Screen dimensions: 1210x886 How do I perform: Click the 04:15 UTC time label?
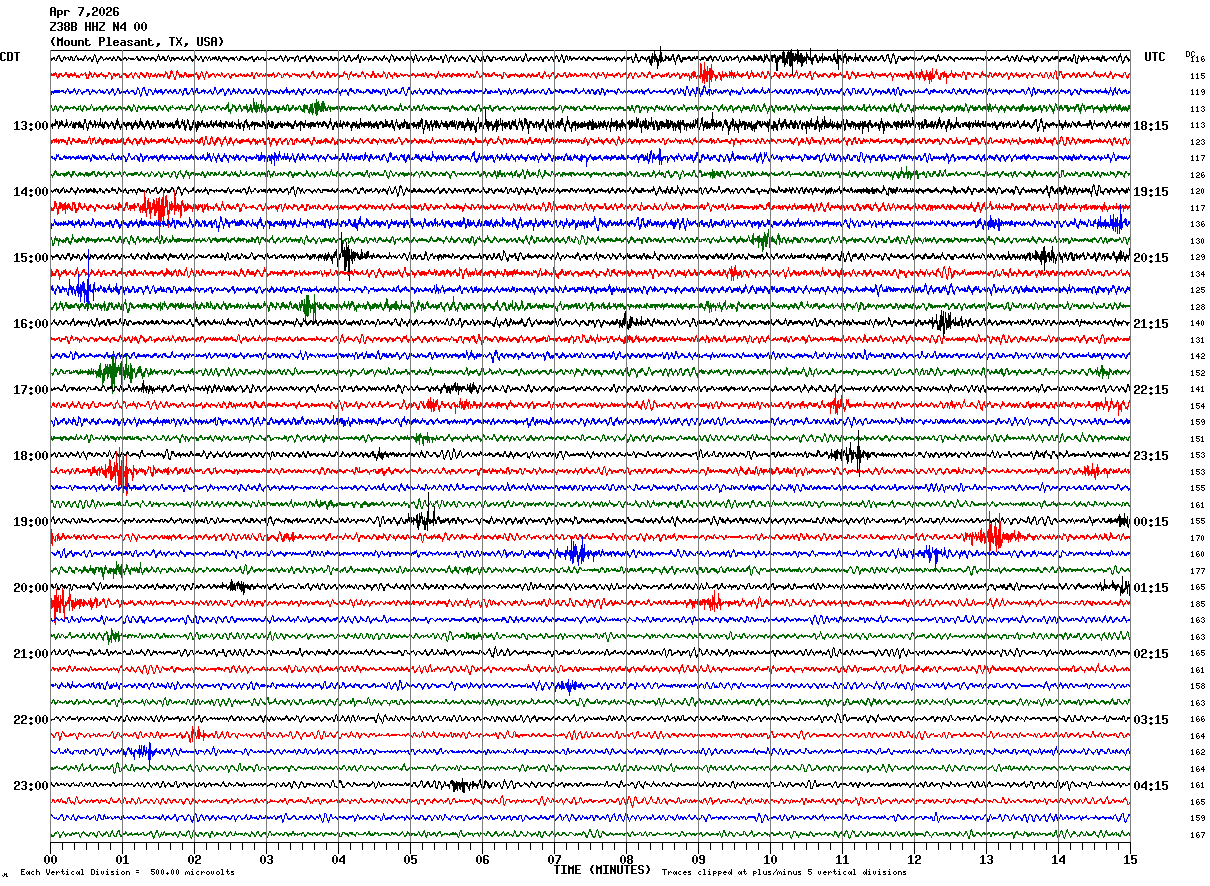coord(1151,786)
